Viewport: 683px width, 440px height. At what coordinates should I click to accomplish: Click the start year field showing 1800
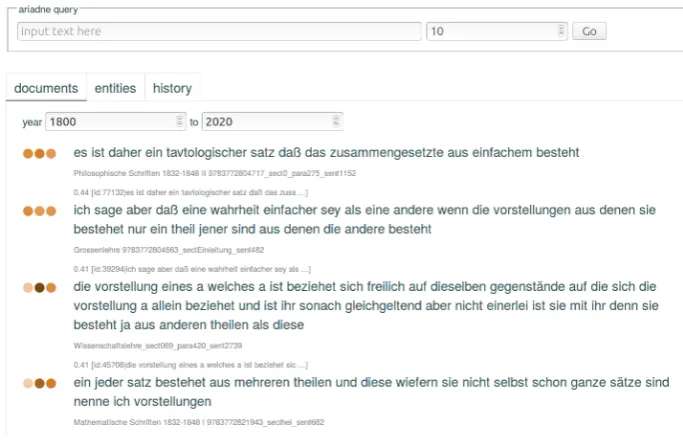pyautogui.click(x=115, y=122)
